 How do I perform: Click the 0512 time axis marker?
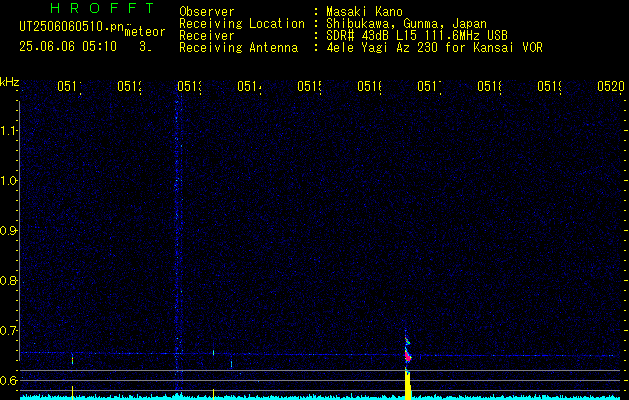[129, 87]
